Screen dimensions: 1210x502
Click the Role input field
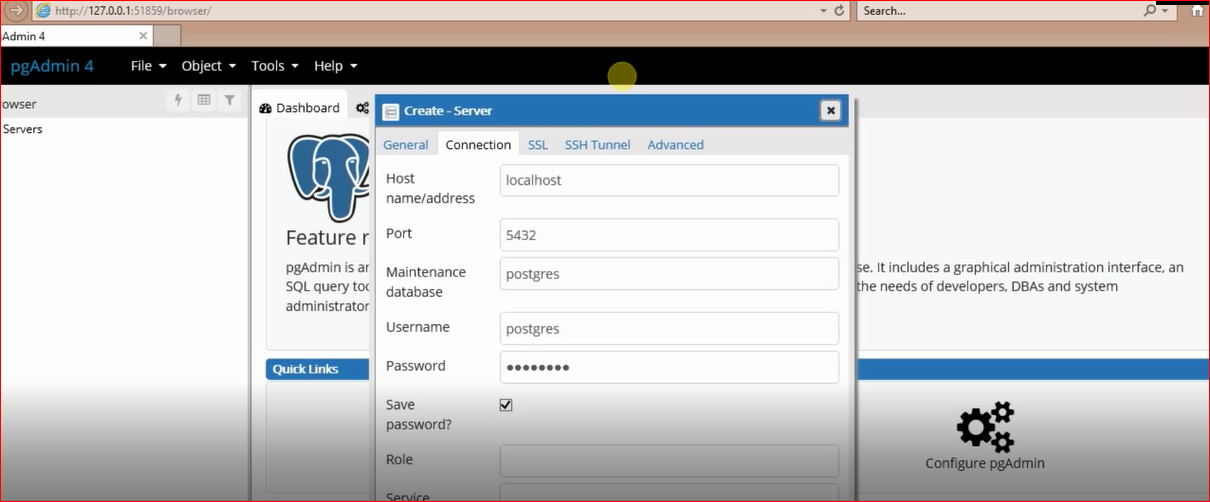669,461
